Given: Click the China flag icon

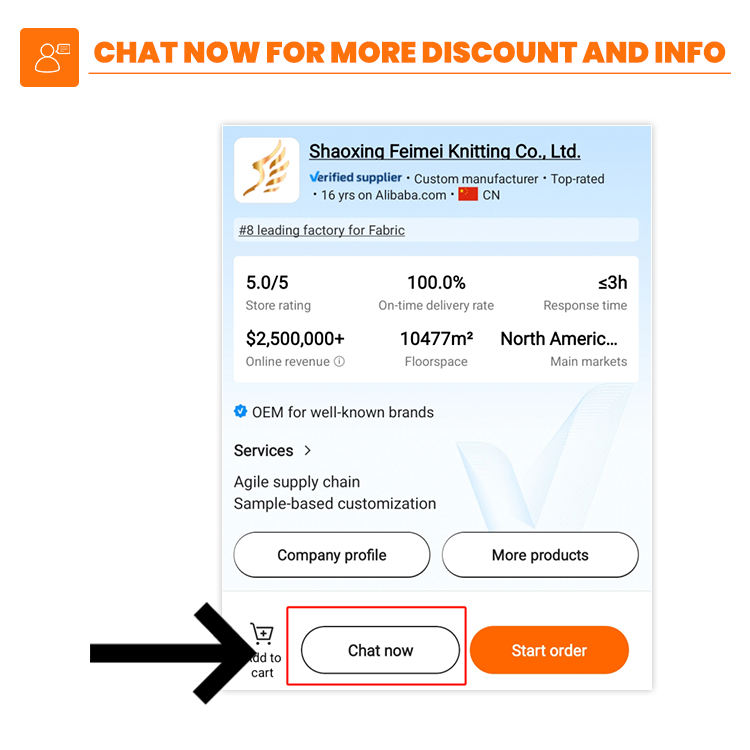Looking at the screenshot, I should [x=468, y=194].
